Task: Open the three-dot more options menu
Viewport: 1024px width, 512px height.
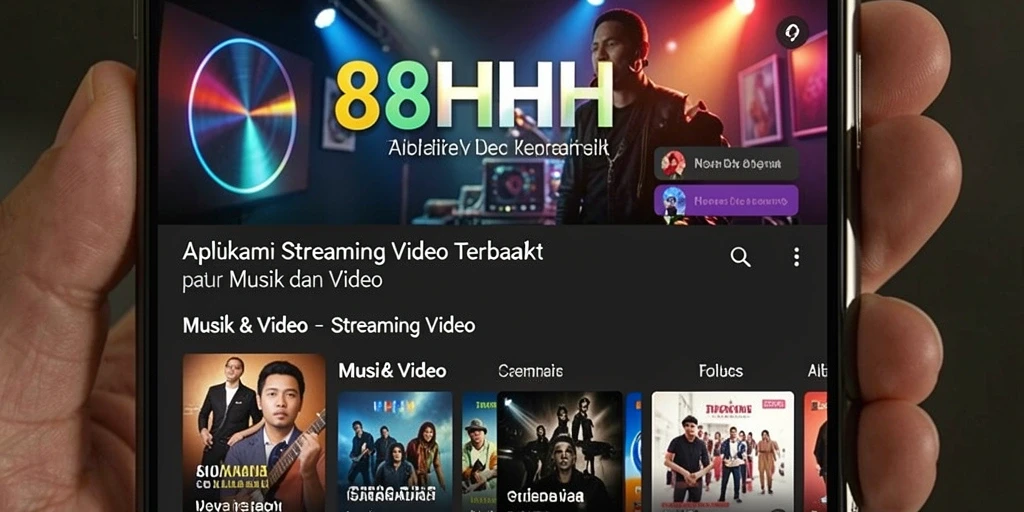Action: 796,257
